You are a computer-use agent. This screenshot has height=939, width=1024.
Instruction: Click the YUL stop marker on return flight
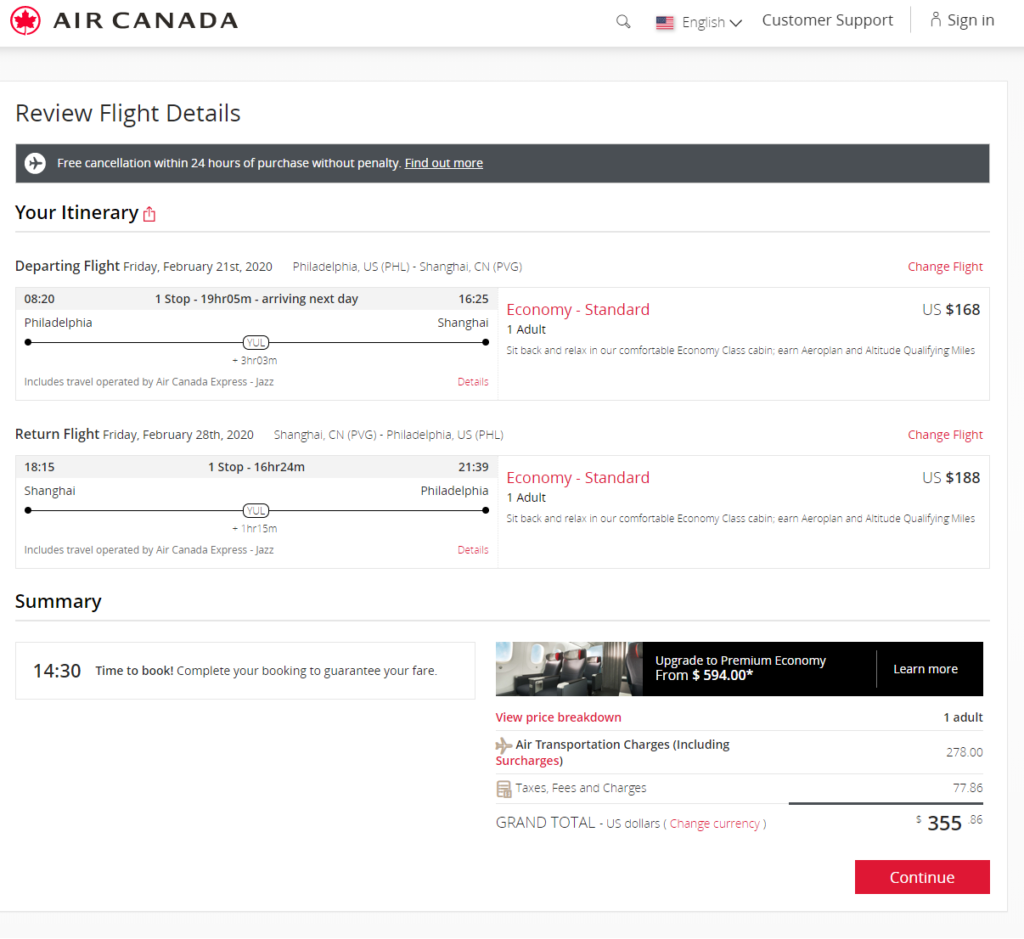pos(256,511)
